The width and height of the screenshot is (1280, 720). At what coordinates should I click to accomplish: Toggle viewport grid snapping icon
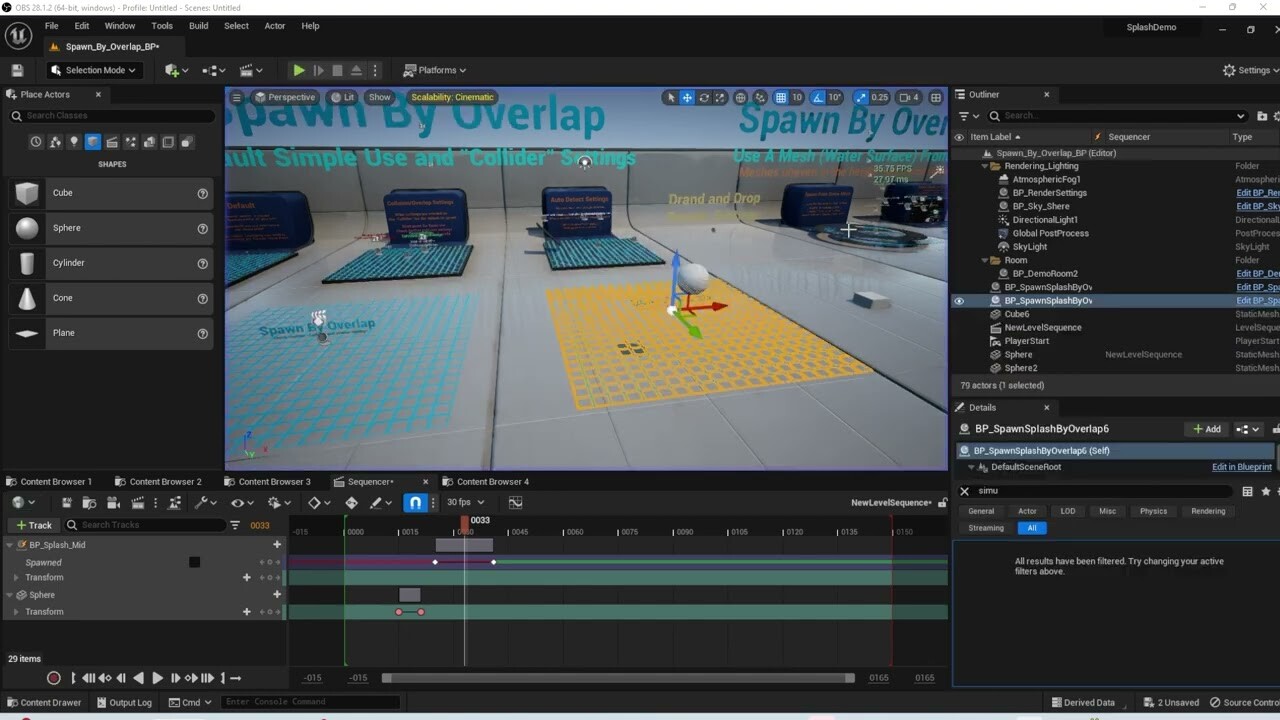[x=783, y=97]
